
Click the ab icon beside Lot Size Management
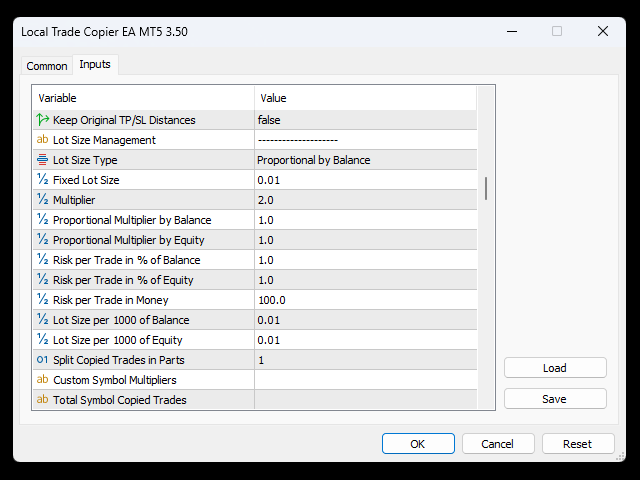tap(42, 140)
